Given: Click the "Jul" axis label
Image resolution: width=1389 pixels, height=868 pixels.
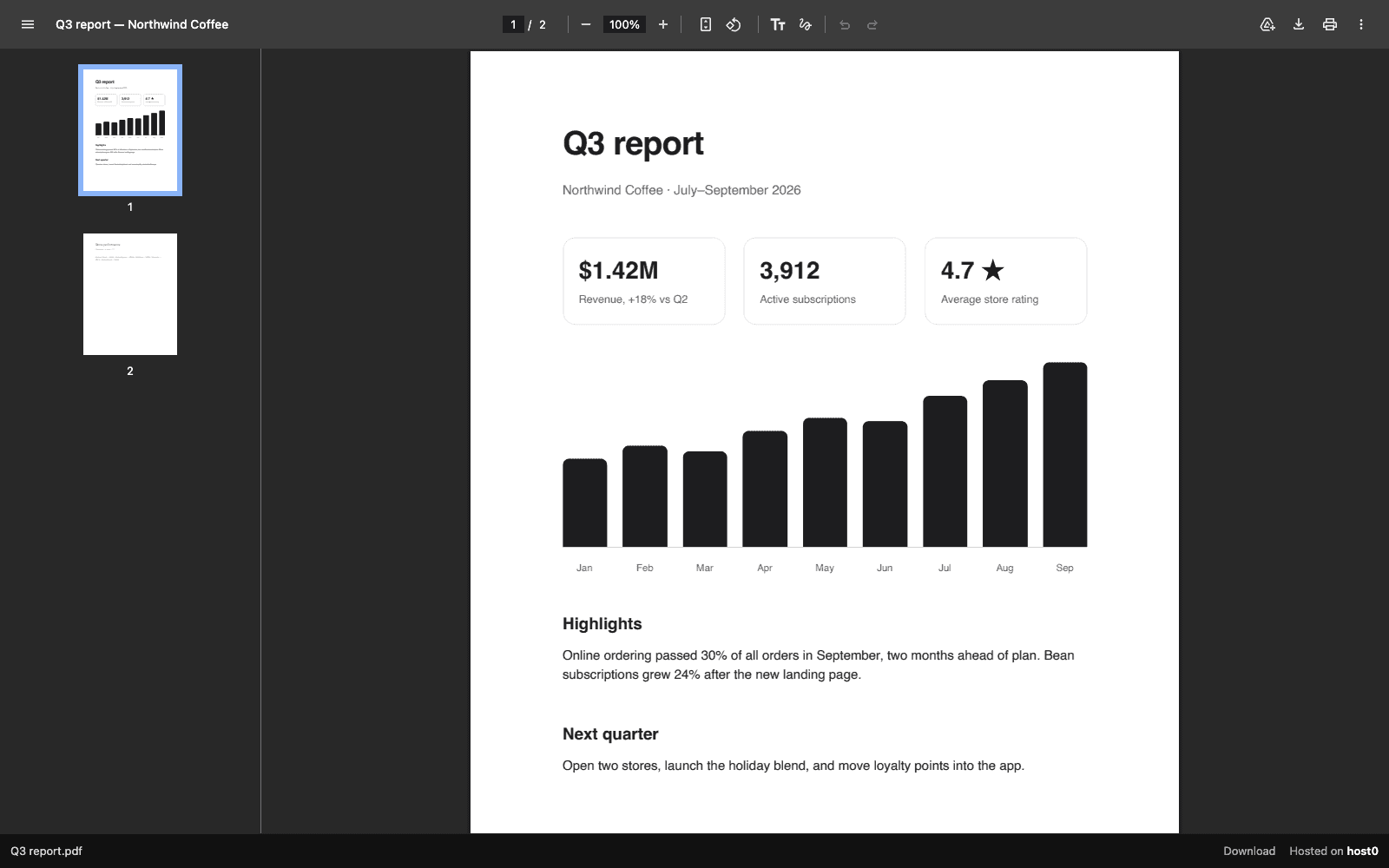Looking at the screenshot, I should [945, 568].
